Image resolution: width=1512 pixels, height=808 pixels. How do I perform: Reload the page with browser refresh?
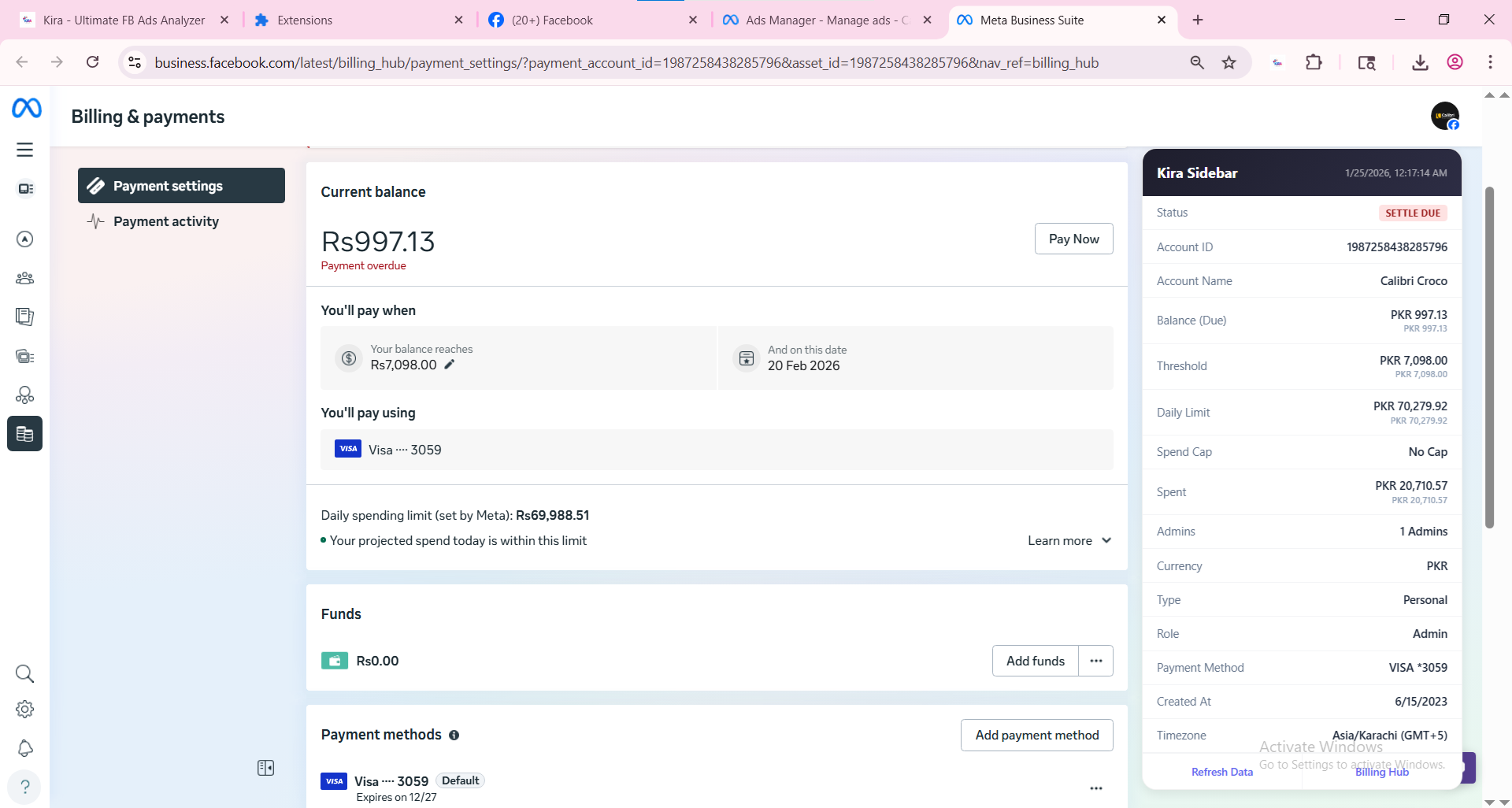click(92, 62)
